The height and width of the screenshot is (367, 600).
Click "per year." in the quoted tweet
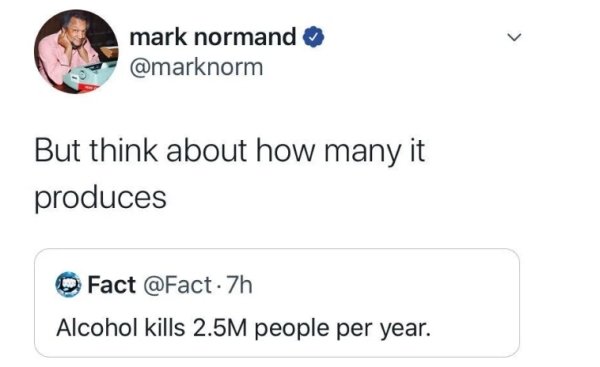383,329
